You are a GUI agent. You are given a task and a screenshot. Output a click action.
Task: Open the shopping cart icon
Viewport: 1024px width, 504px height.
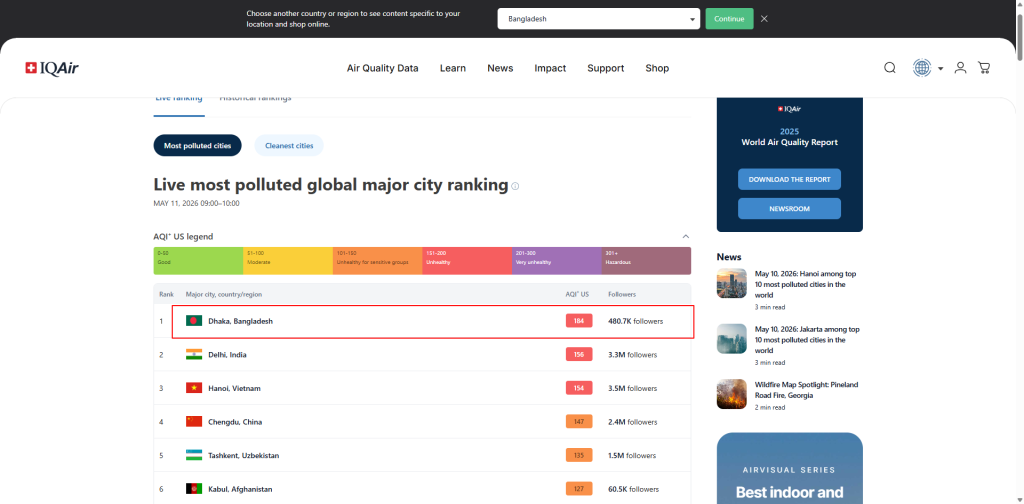[x=984, y=68]
